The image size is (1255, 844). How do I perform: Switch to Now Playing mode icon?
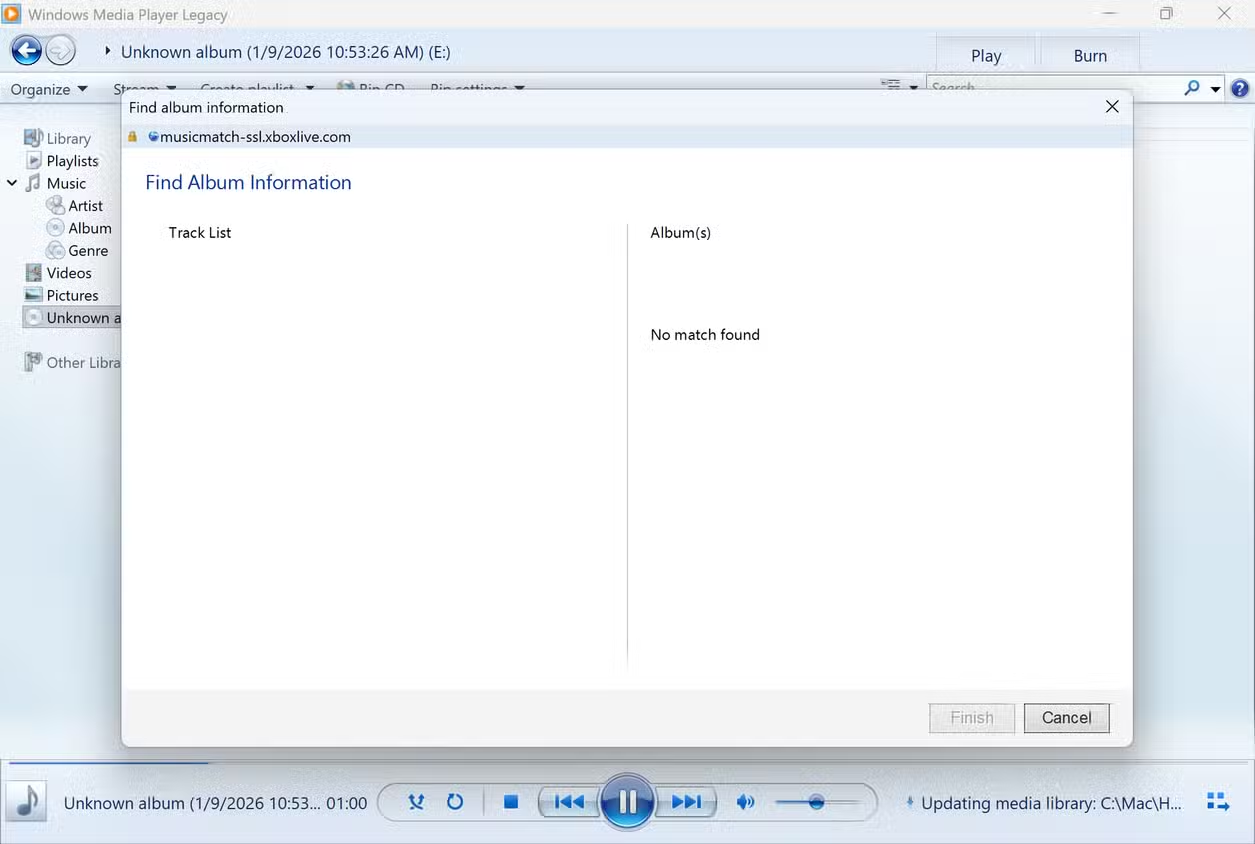pyautogui.click(x=1218, y=802)
